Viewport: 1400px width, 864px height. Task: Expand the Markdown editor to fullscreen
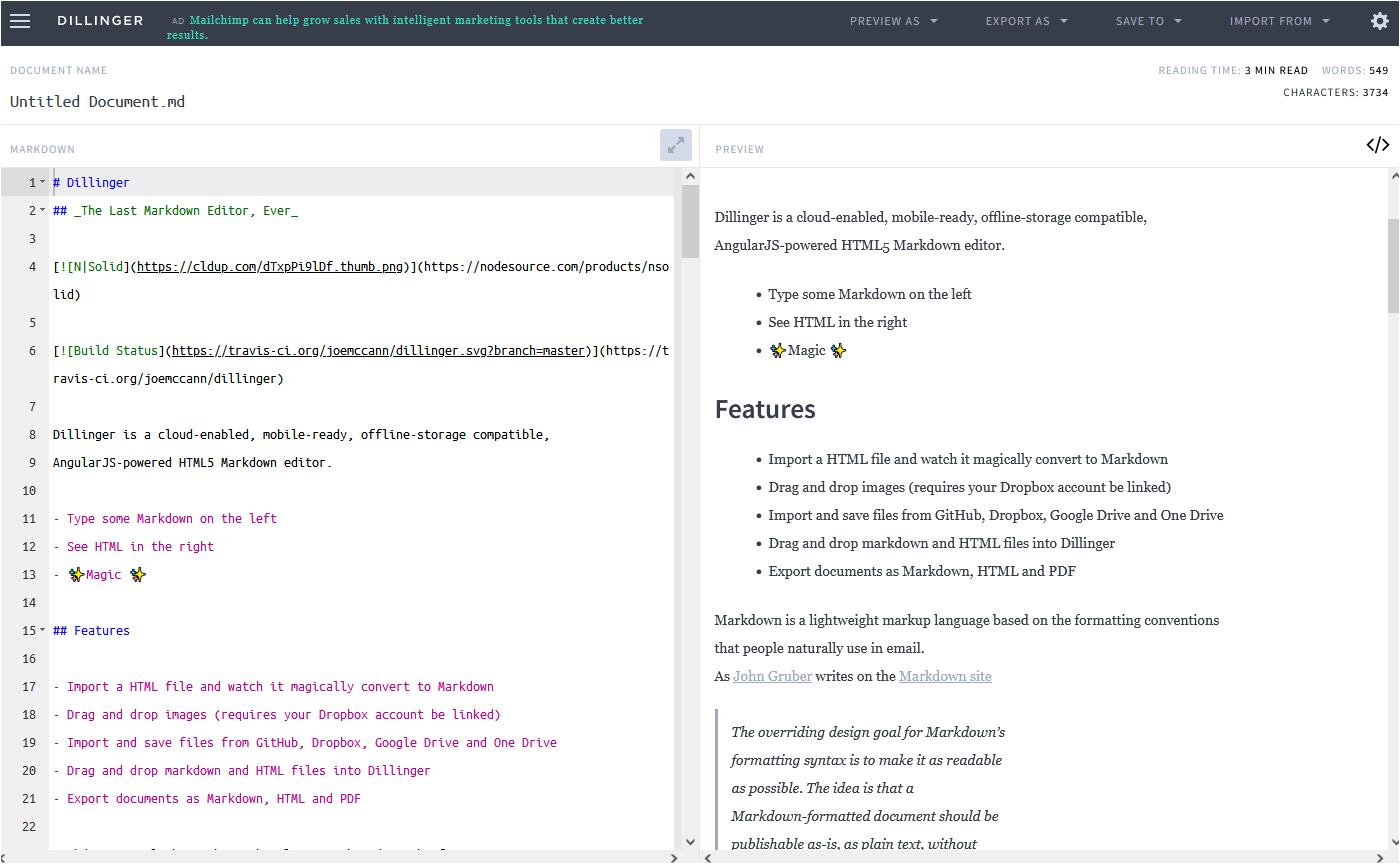[675, 145]
